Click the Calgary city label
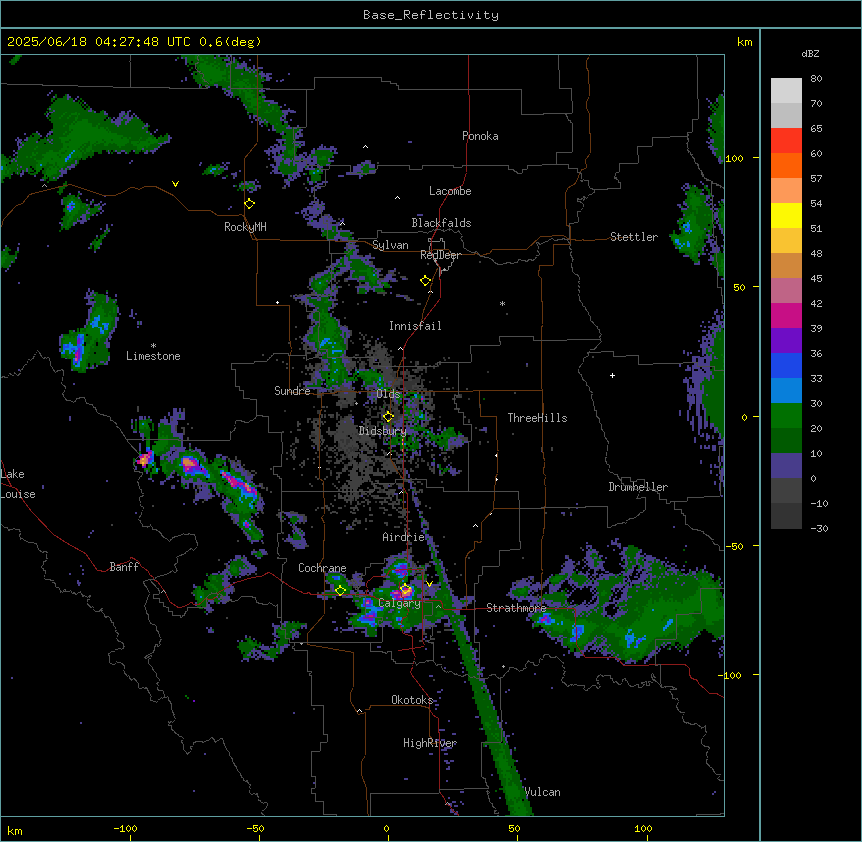This screenshot has width=862, height=842. pos(399,603)
